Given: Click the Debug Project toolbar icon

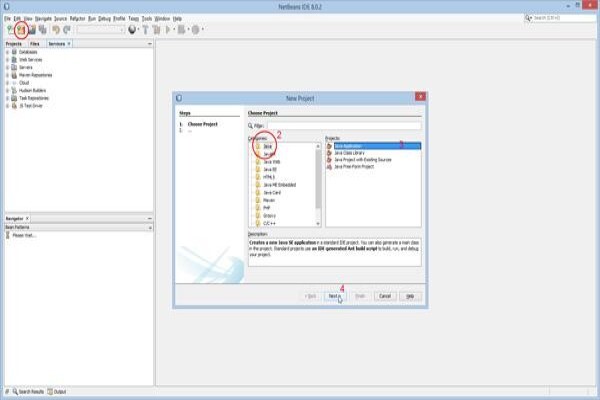Looking at the screenshot, I should point(181,29).
